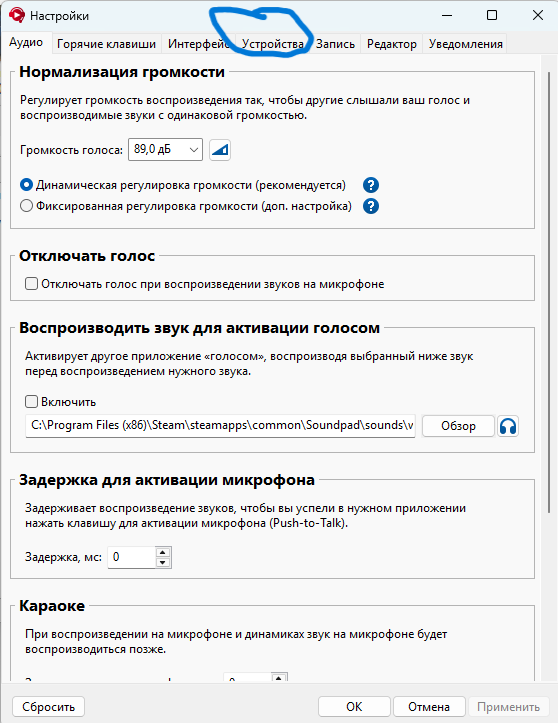Viewport: 558px width, 723px height.
Task: Confirm settings with the OK button
Action: point(354,707)
